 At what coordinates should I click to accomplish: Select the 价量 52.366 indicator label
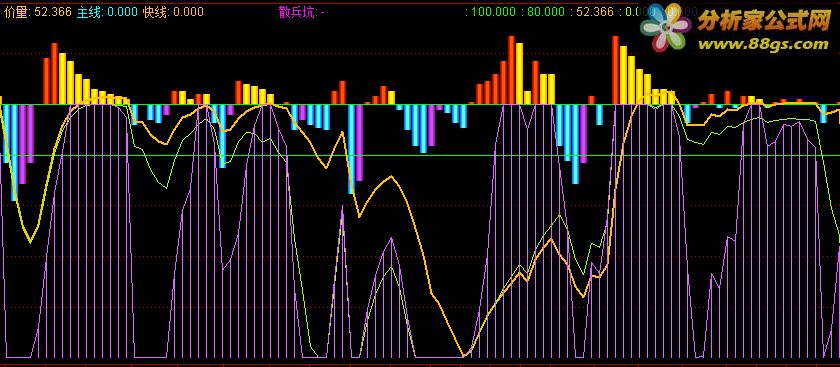point(37,12)
